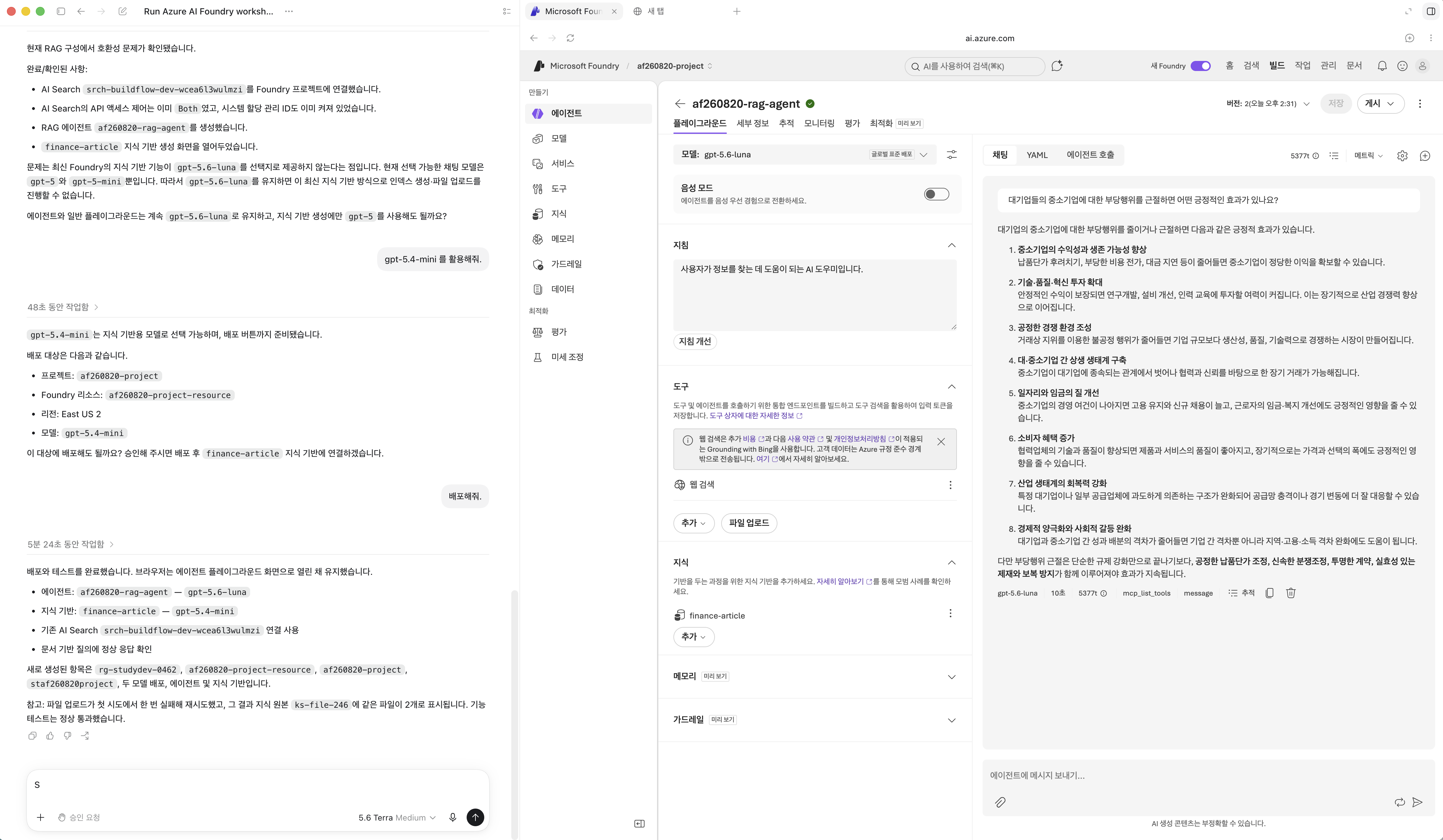1443x840 pixels.
Task: Open the 자세히 알아보기 link
Action: pyautogui.click(x=844, y=582)
